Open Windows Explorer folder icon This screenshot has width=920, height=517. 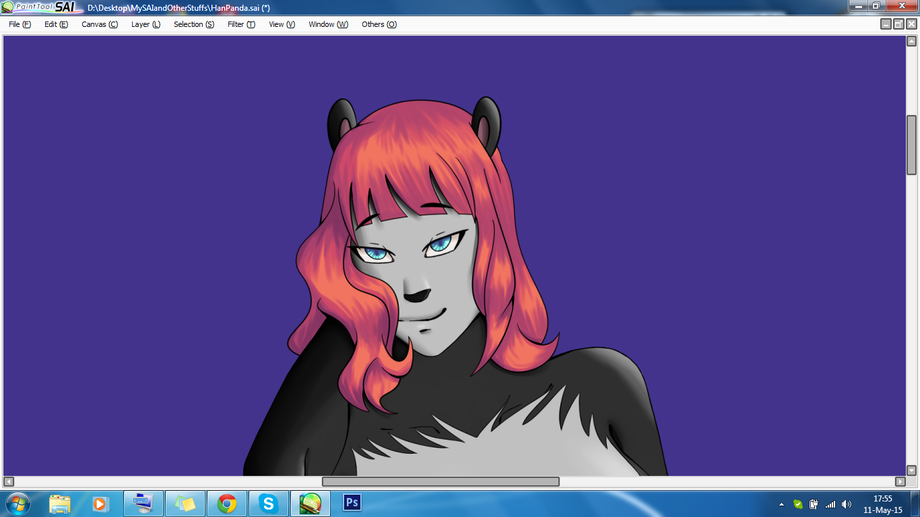59,504
